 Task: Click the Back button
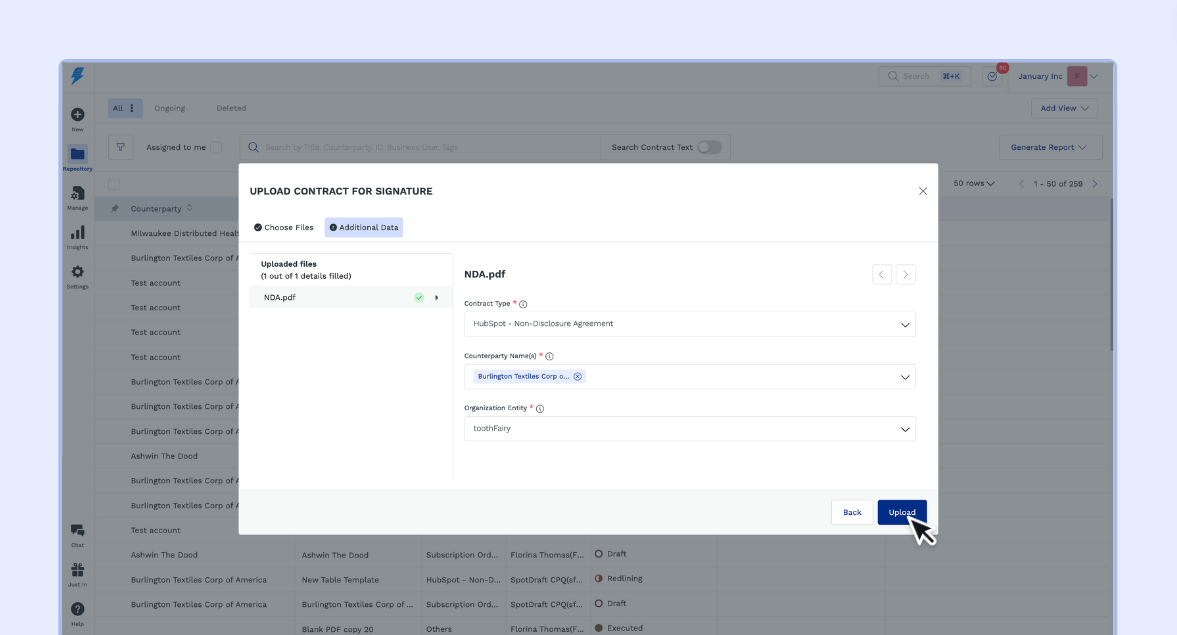852,512
